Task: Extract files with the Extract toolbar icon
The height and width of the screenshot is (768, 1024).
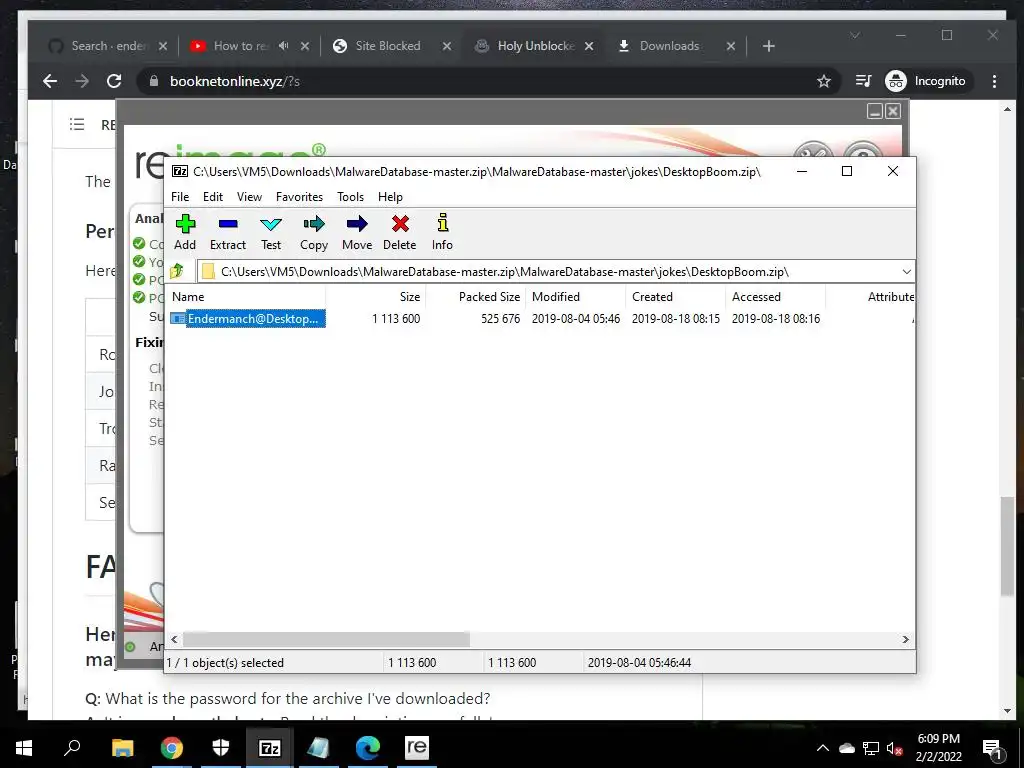Action: [x=228, y=232]
